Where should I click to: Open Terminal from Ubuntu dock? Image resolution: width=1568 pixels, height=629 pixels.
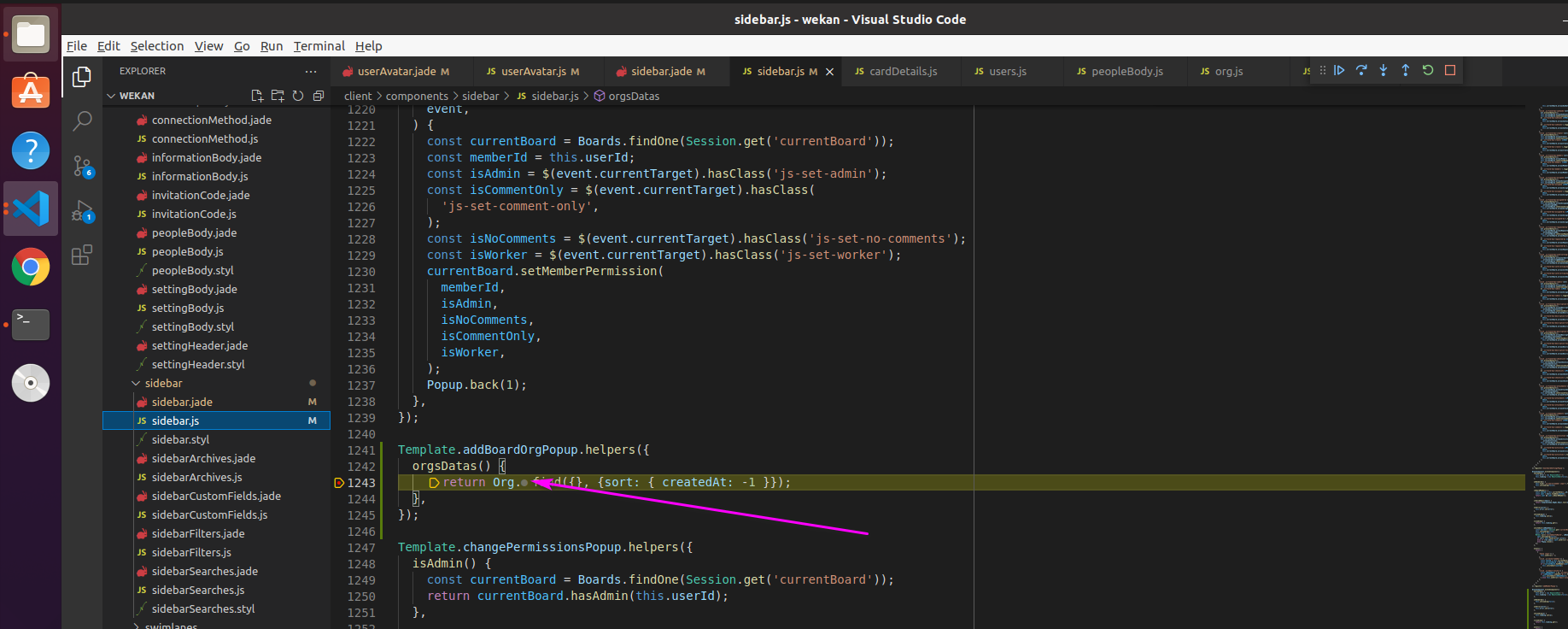pos(31,325)
